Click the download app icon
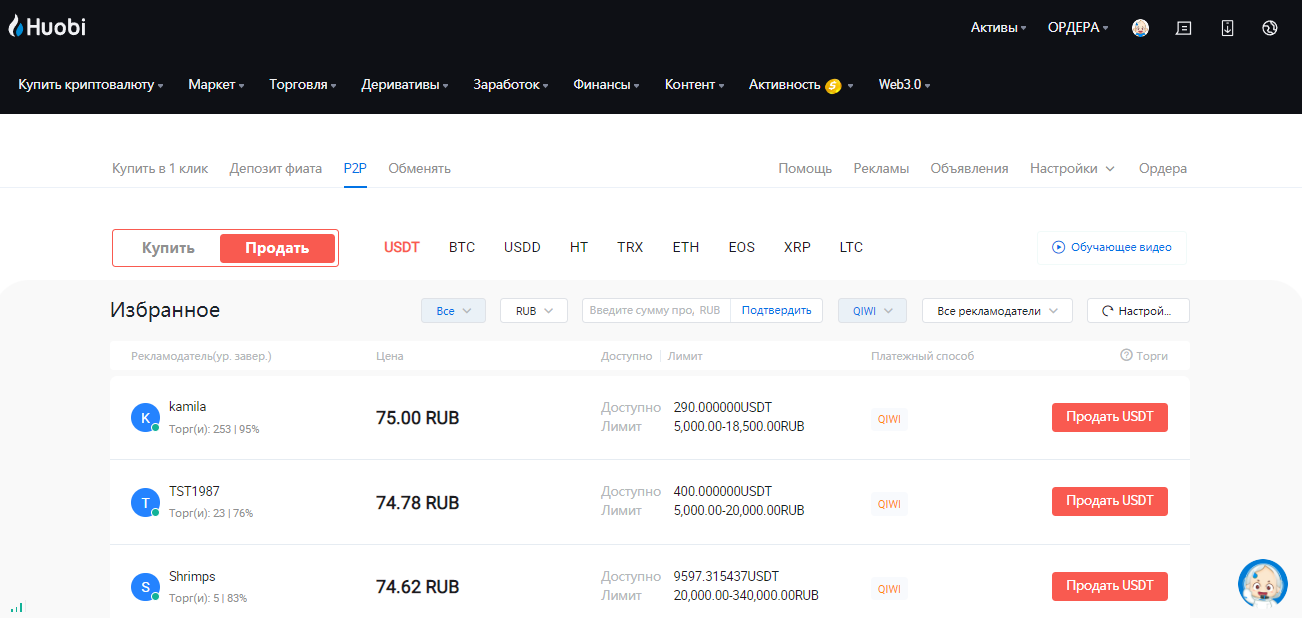The height and width of the screenshot is (618, 1302). point(1227,28)
